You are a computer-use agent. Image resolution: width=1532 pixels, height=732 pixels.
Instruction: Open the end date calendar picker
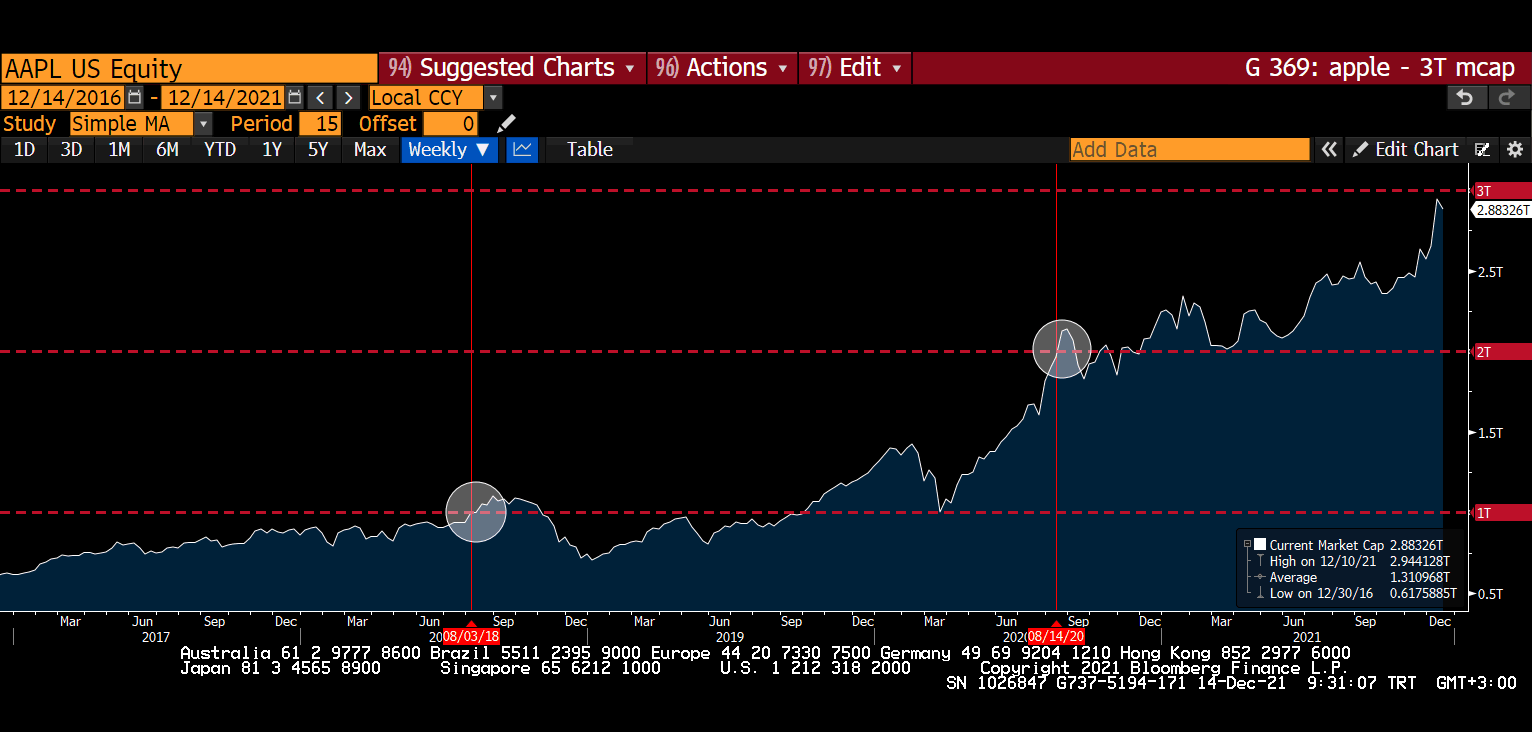point(294,97)
